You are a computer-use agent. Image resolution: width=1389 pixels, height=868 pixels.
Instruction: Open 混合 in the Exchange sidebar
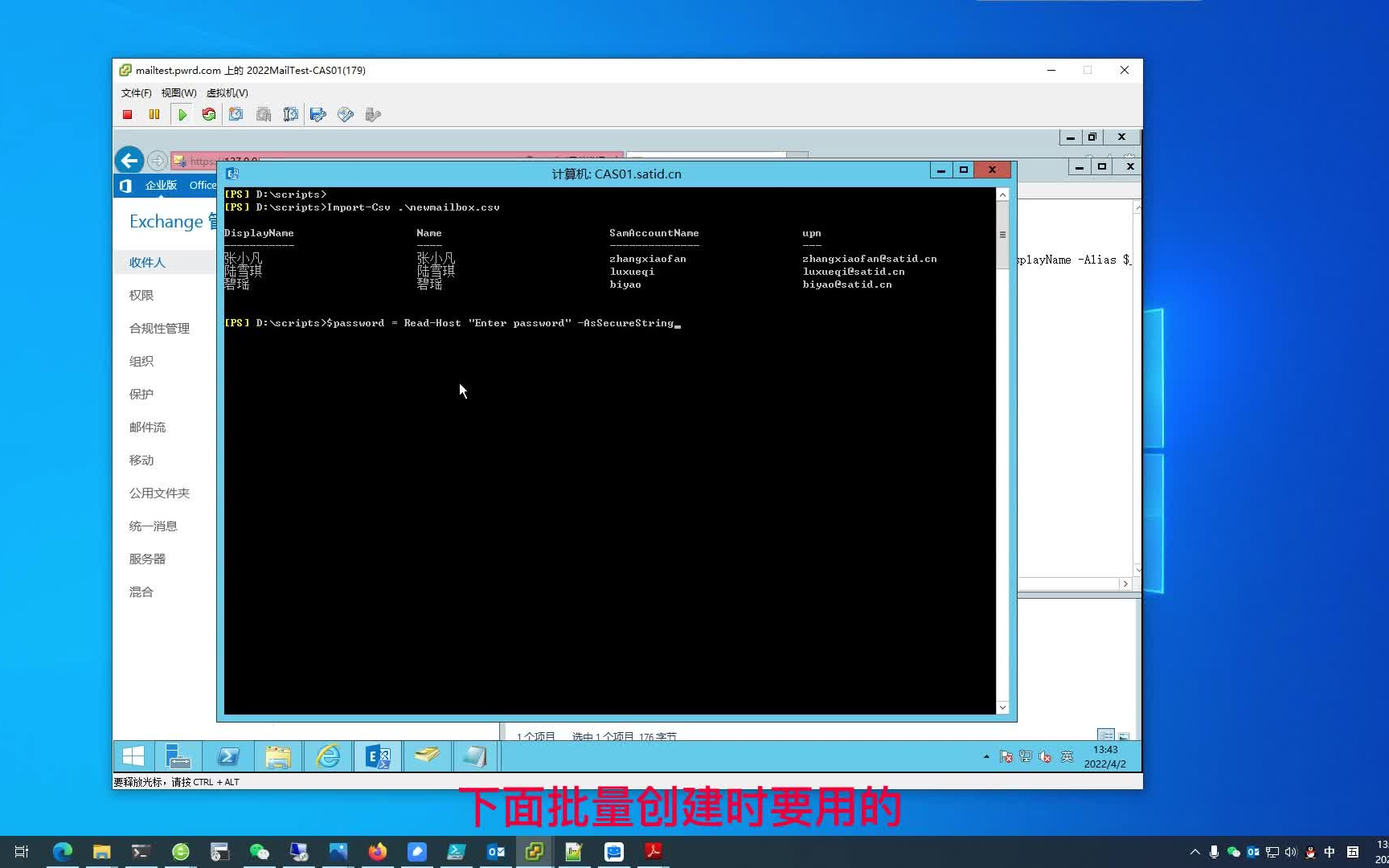click(141, 592)
